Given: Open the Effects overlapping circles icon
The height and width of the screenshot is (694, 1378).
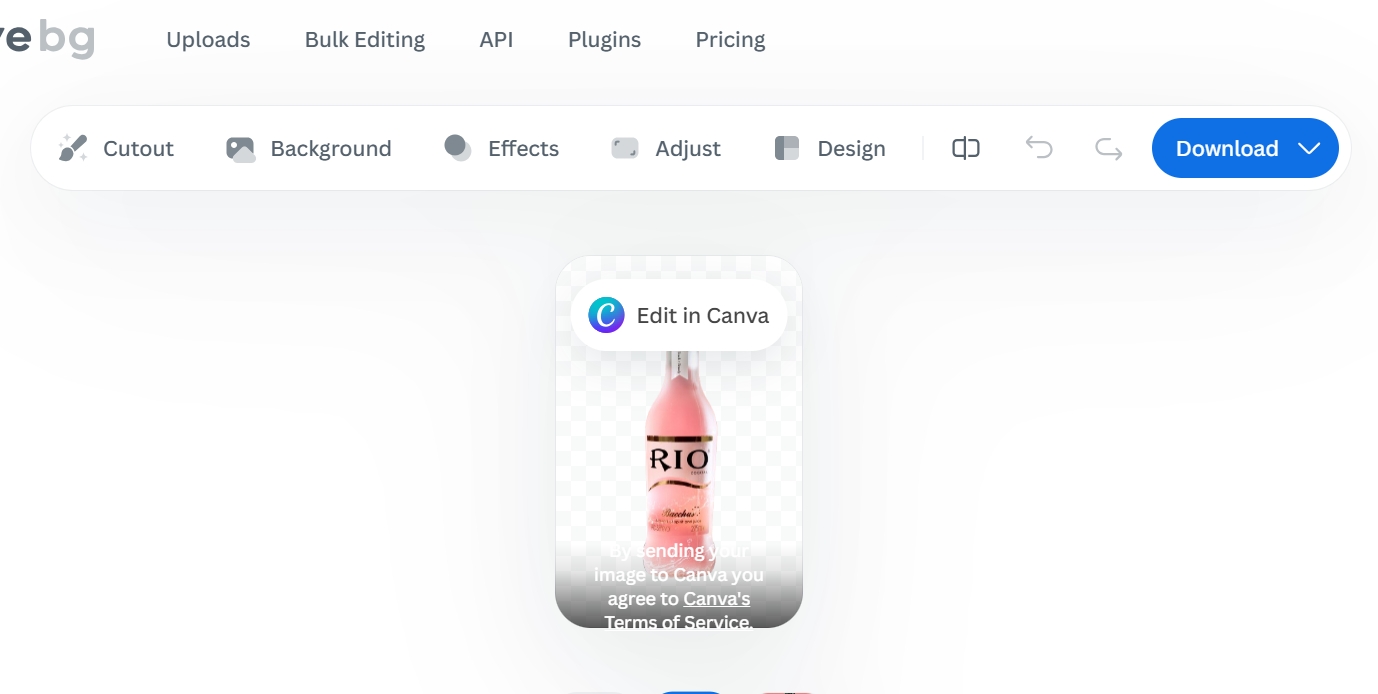Looking at the screenshot, I should (457, 149).
